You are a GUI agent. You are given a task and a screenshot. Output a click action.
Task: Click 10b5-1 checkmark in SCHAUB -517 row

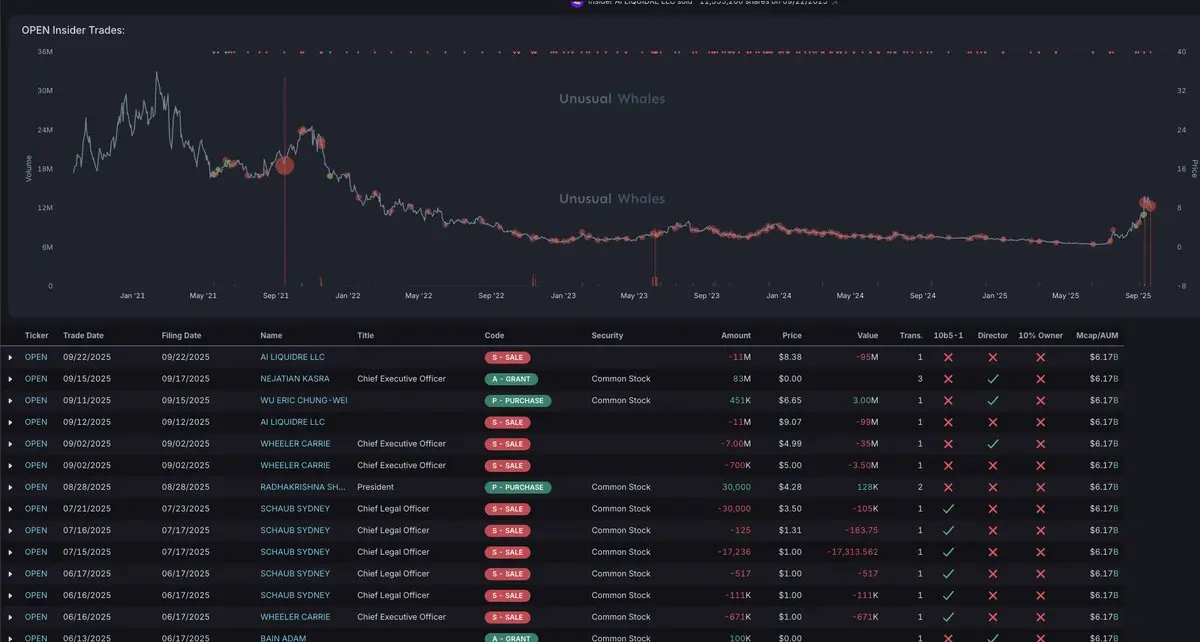pyautogui.click(x=948, y=574)
